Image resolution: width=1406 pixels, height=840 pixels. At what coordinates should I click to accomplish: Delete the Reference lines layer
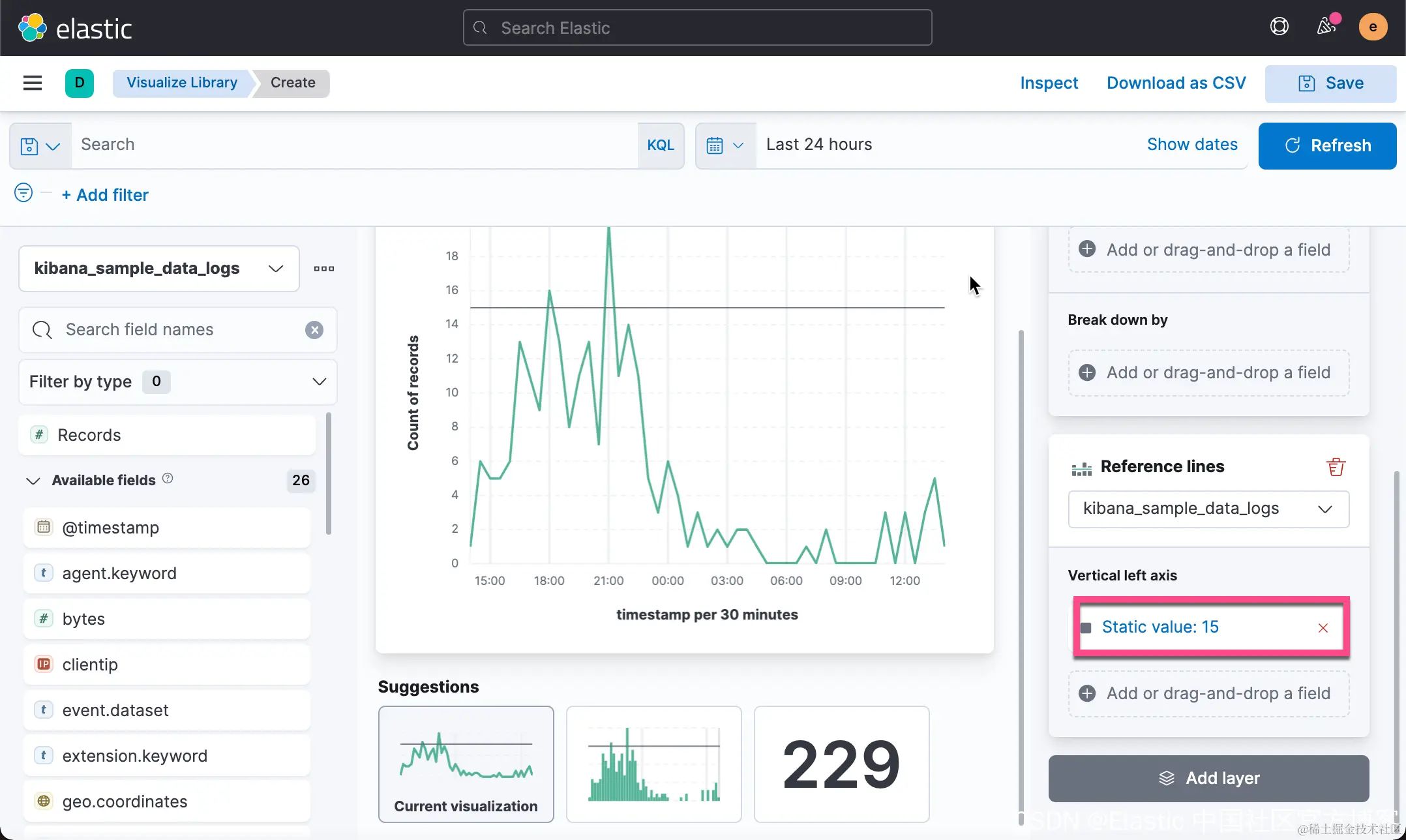coord(1336,467)
